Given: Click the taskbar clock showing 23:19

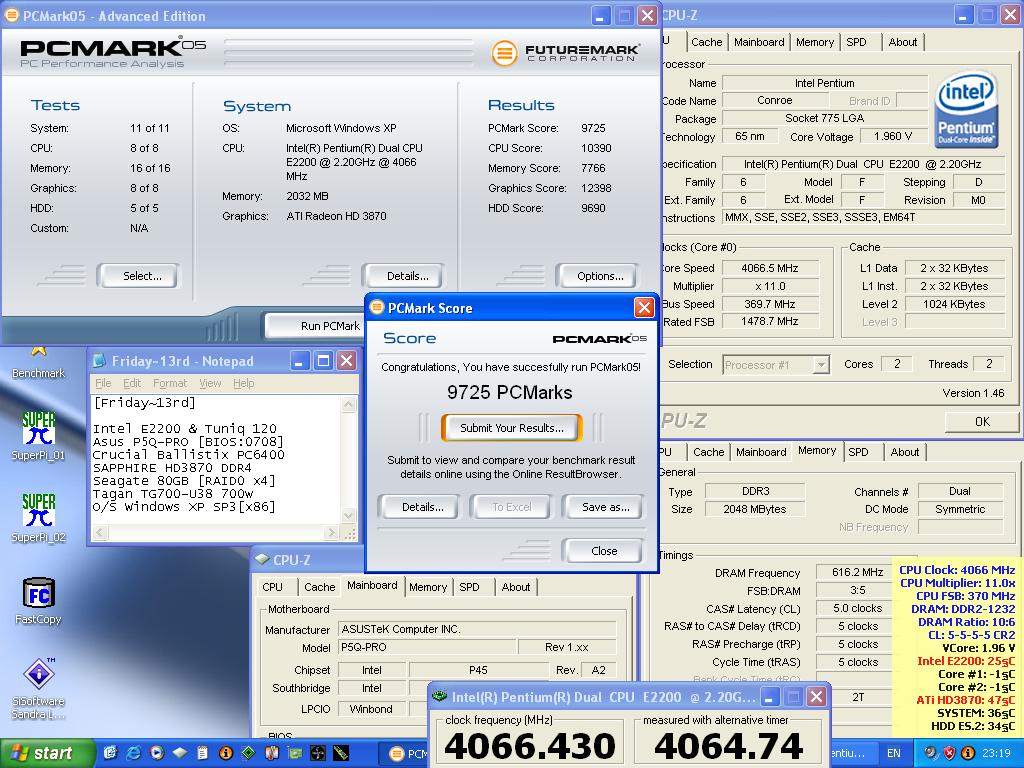Looking at the screenshot, I should point(997,753).
